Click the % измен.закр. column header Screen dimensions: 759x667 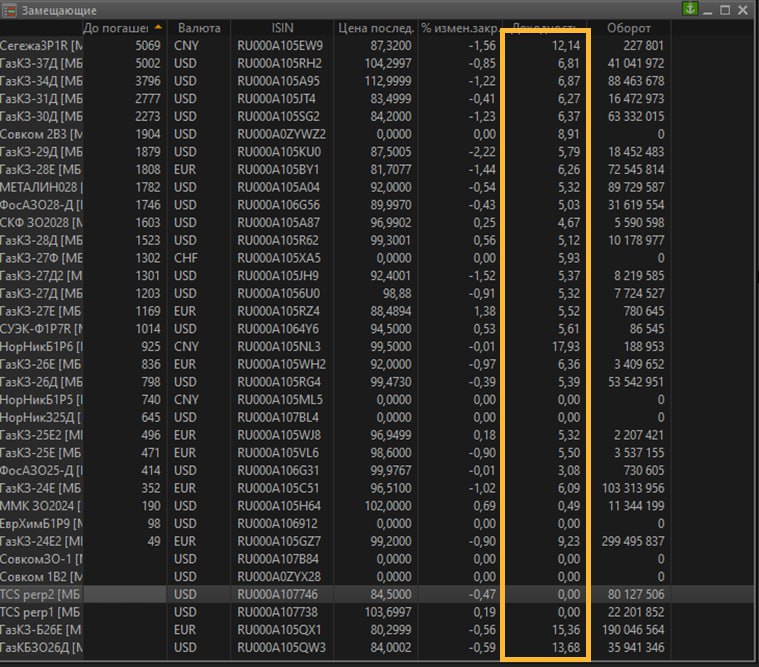[460, 28]
